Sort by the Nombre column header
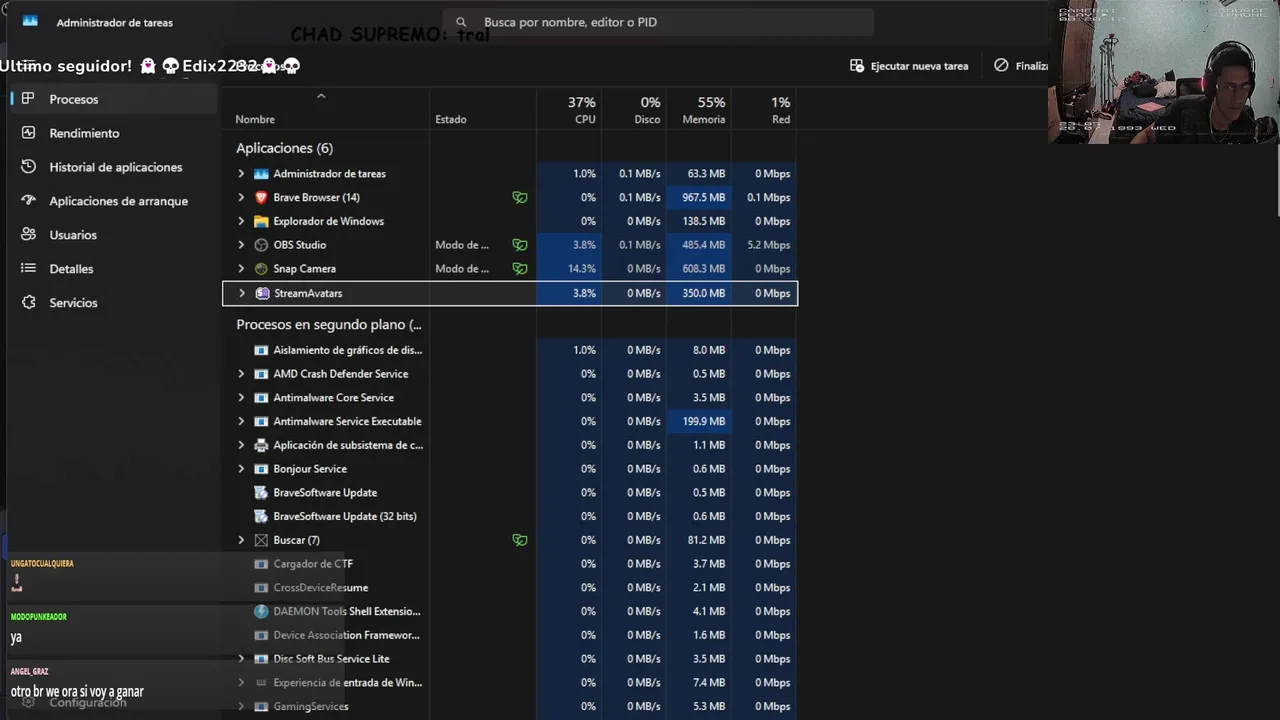Image resolution: width=1280 pixels, height=720 pixels. [x=325, y=109]
